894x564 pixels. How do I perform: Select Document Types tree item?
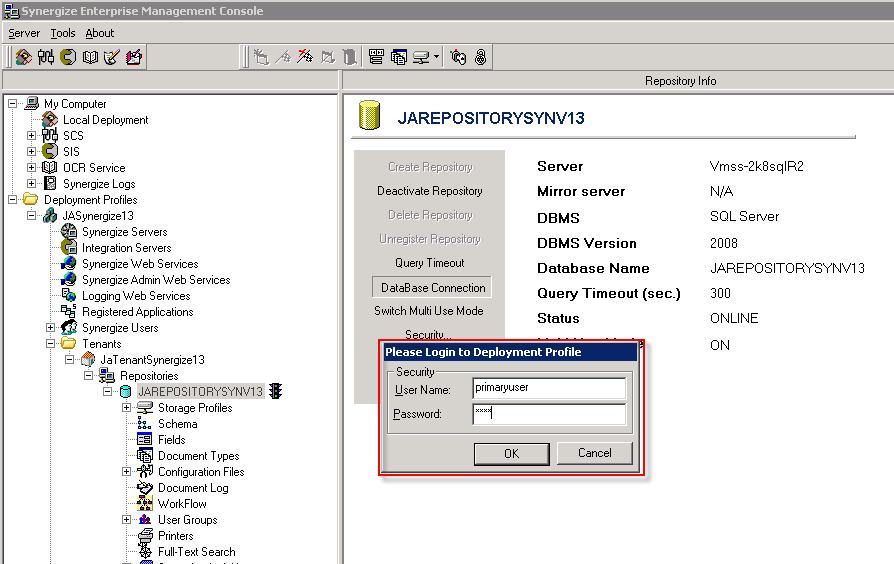coord(198,456)
